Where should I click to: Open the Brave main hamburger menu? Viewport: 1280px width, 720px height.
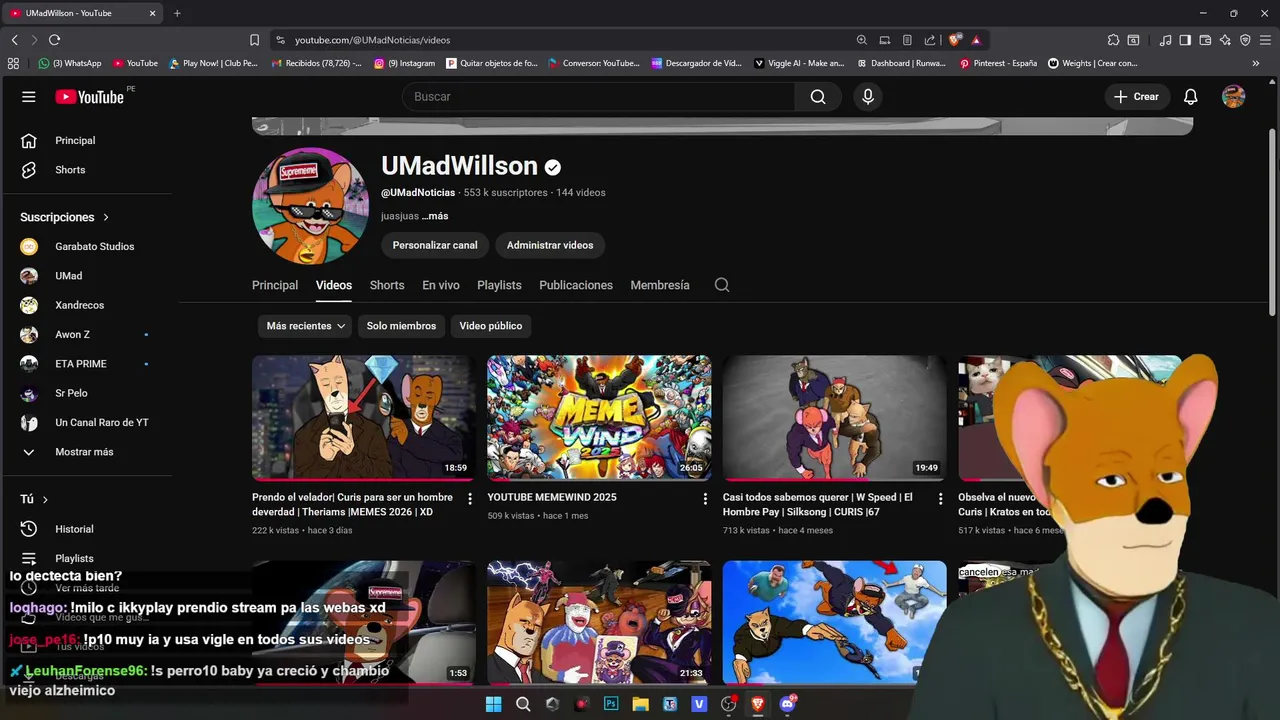pos(1265,40)
